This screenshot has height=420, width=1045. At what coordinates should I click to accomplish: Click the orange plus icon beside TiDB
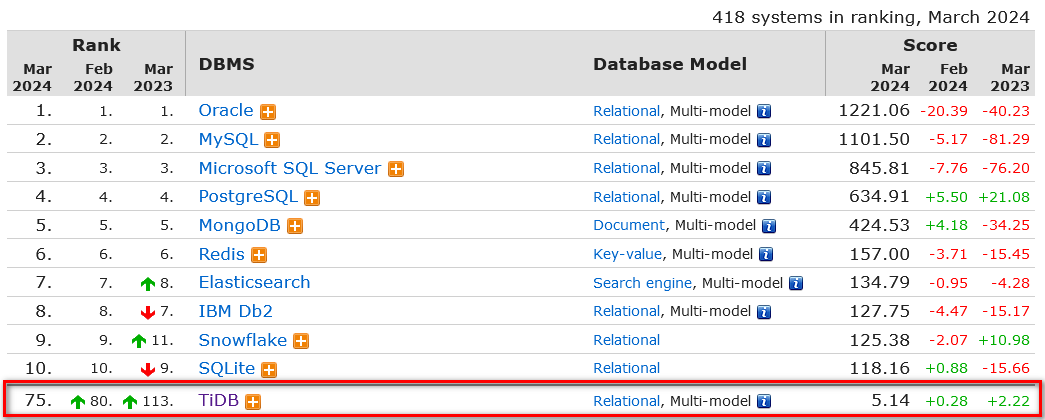coord(254,402)
